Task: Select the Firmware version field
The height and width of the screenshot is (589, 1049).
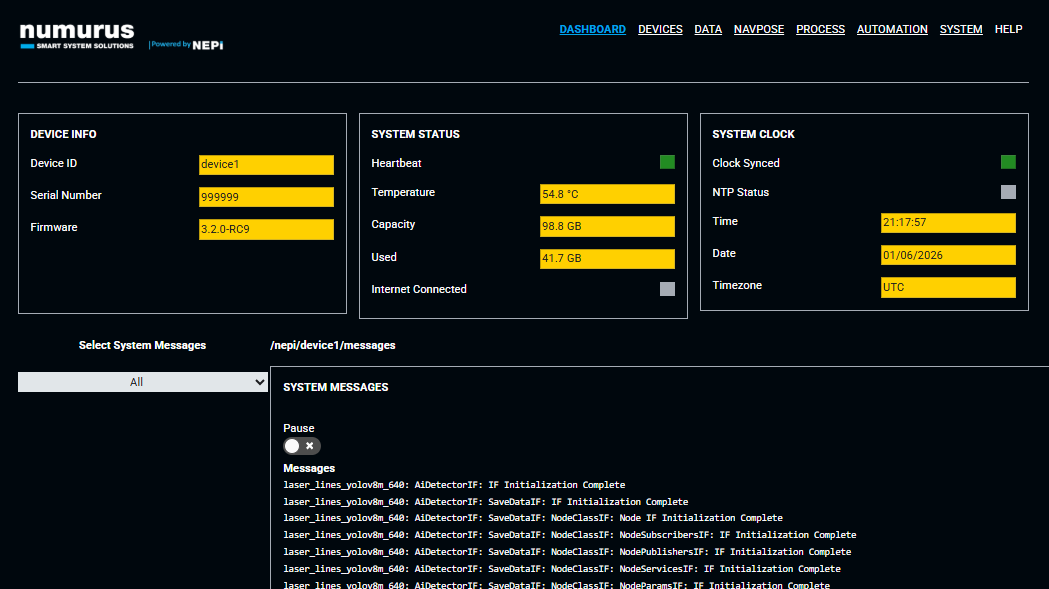Action: tap(266, 229)
